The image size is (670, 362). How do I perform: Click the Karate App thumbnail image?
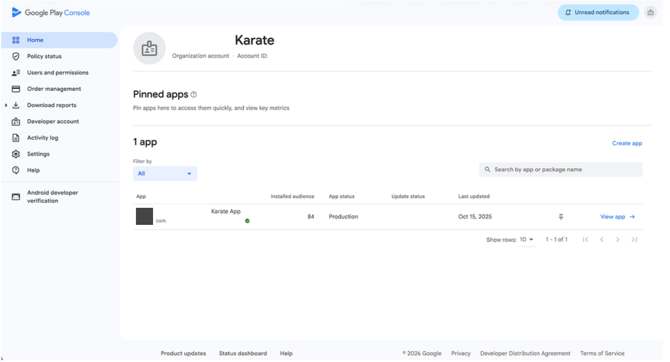[x=144, y=216]
